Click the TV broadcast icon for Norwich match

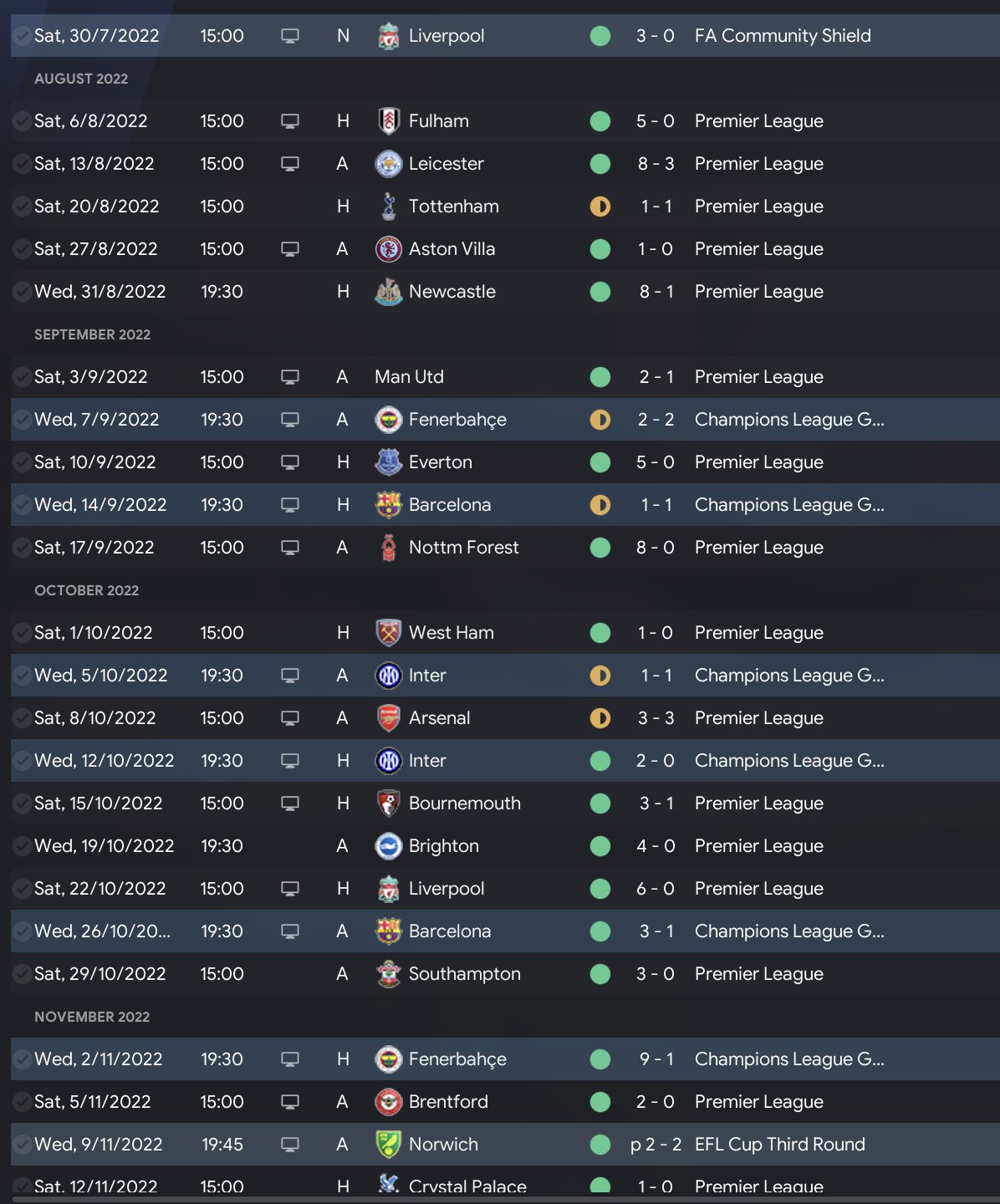click(290, 1145)
